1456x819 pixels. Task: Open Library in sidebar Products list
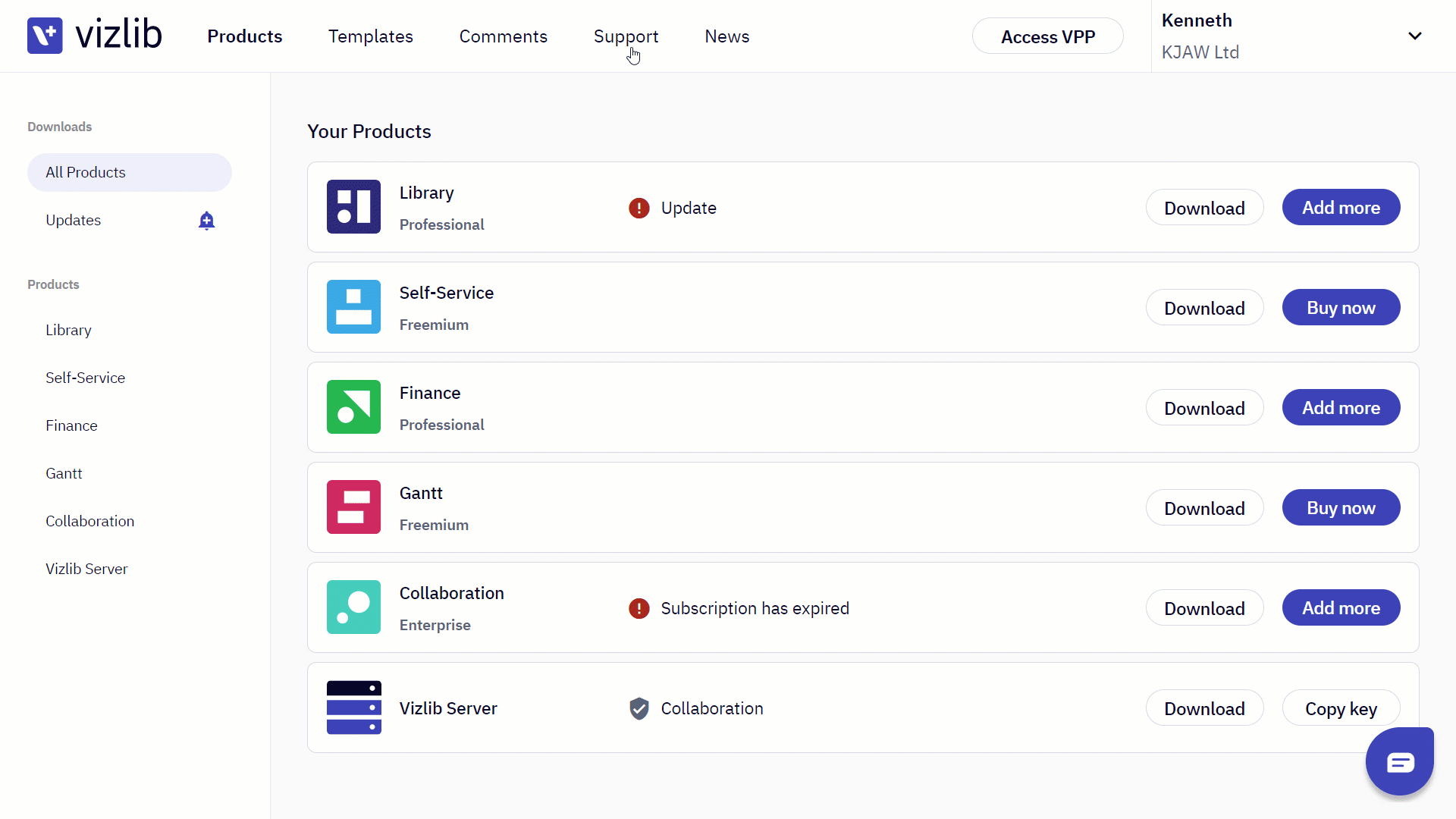pos(68,330)
